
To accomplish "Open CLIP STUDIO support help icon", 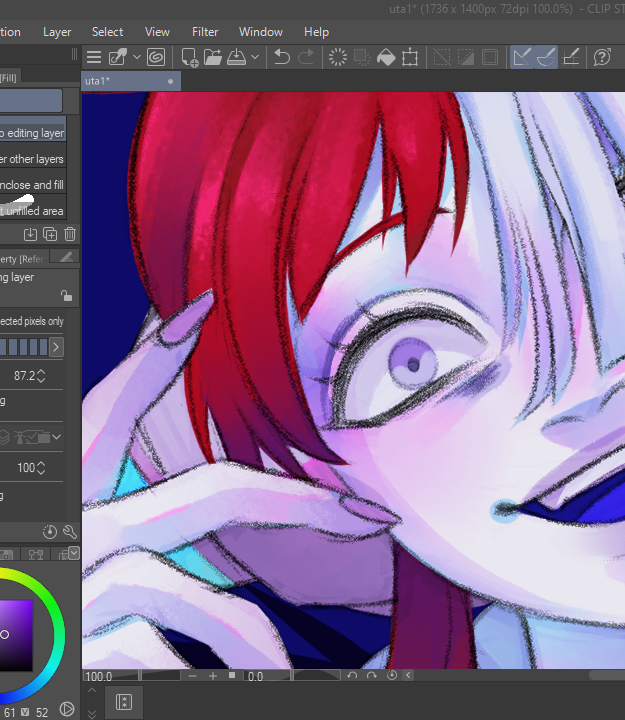I will (x=602, y=57).
